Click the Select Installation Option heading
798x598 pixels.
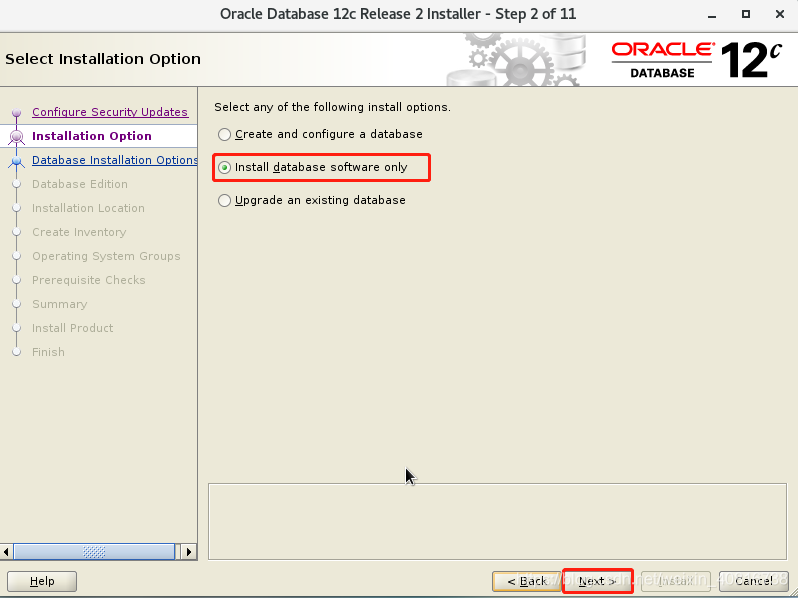click(103, 59)
